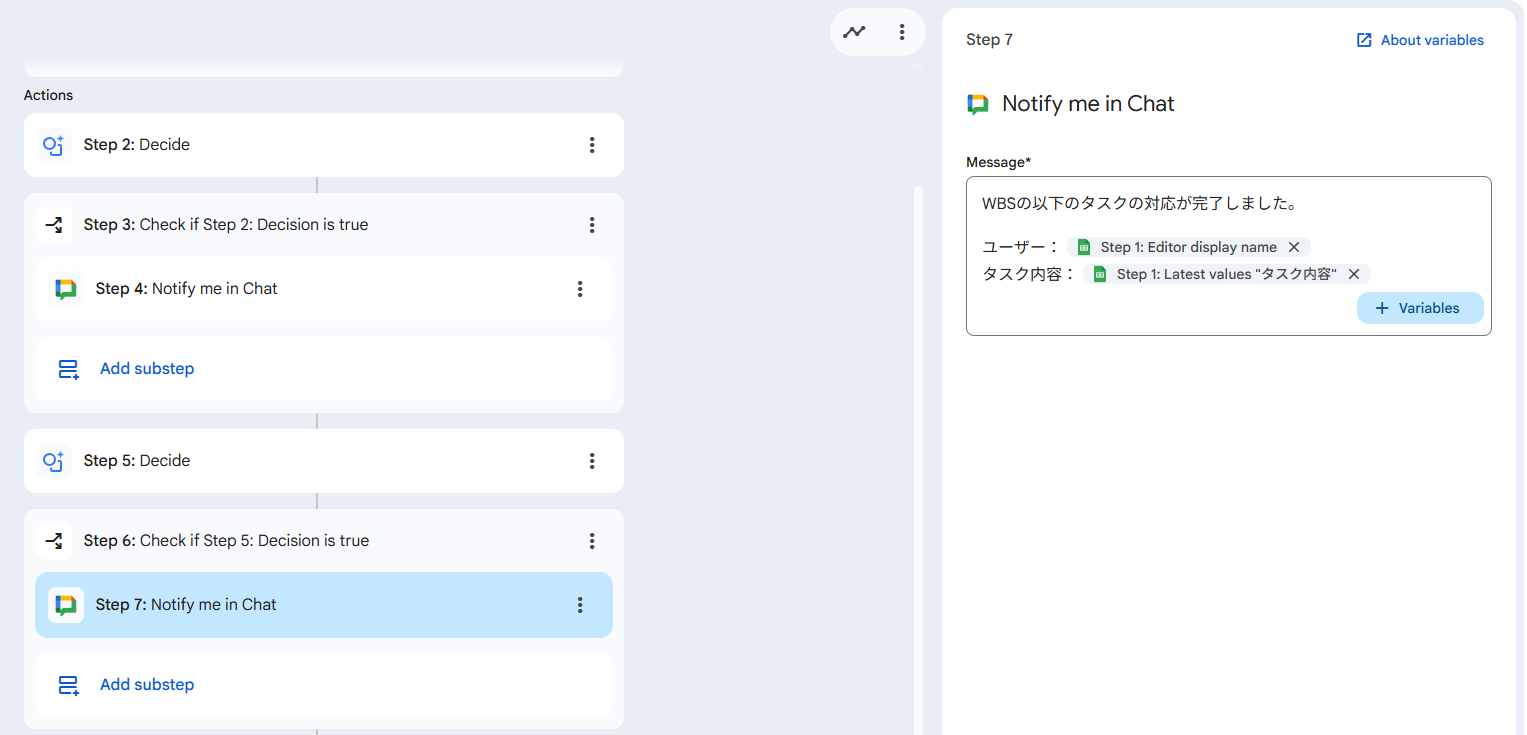Open the top toolbar three-dot menu

[x=902, y=32]
